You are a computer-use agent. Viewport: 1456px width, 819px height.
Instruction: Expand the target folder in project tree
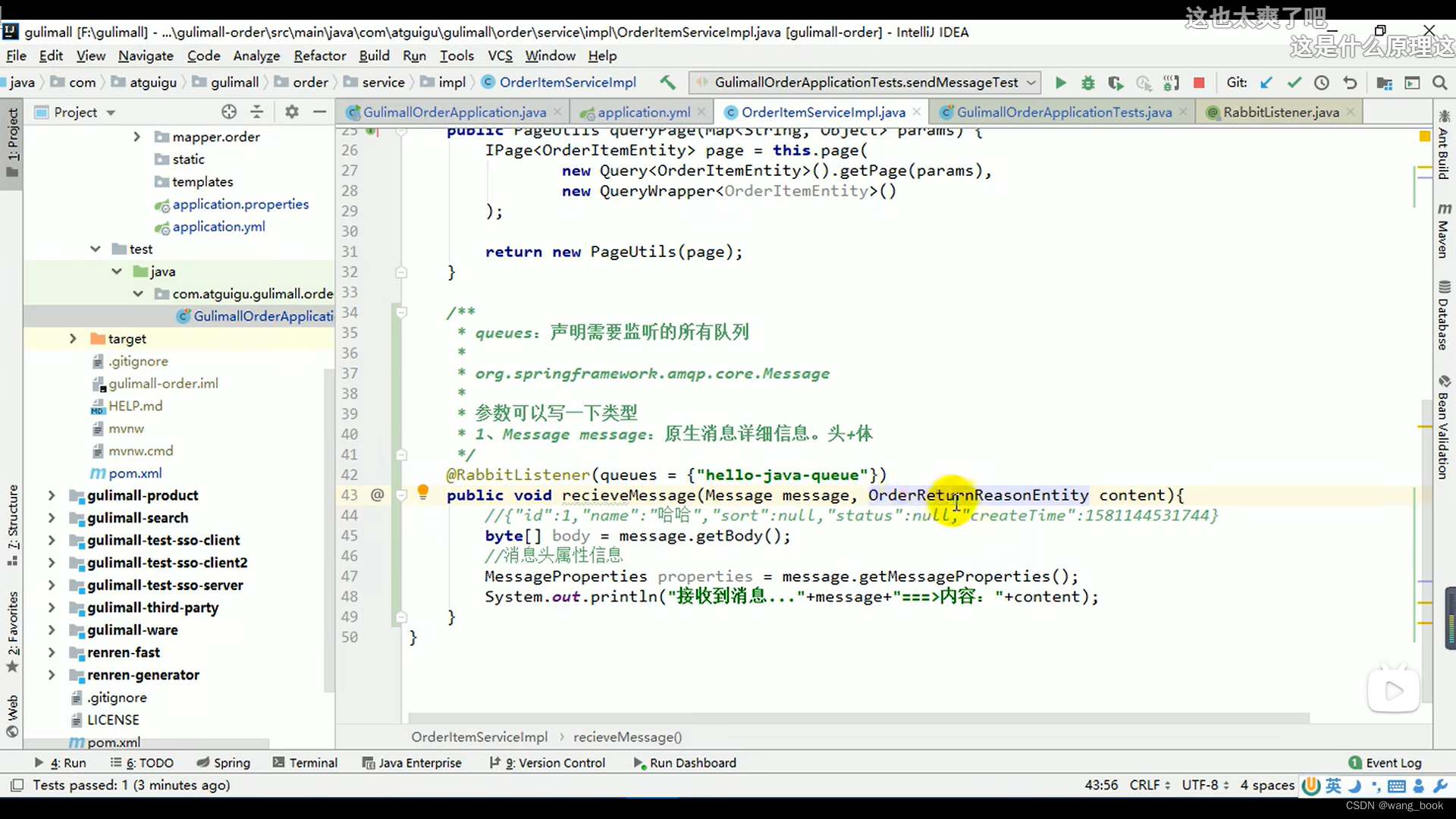pos(72,338)
